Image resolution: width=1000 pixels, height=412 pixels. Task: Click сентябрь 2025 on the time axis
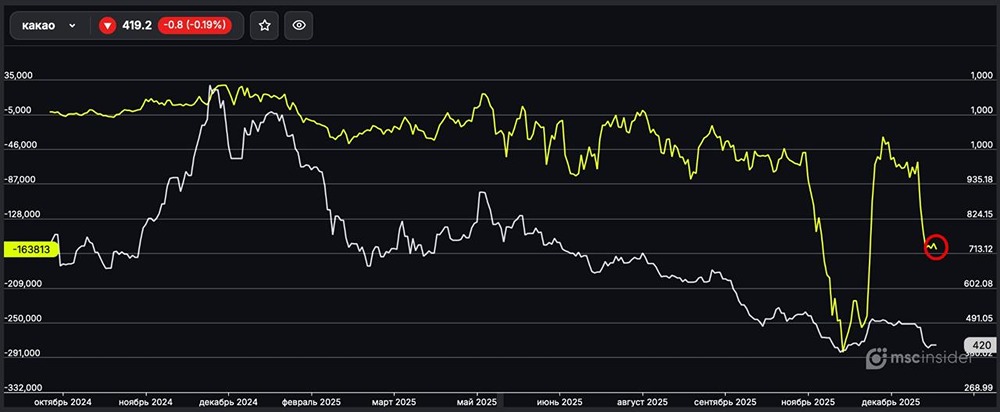coord(725,402)
